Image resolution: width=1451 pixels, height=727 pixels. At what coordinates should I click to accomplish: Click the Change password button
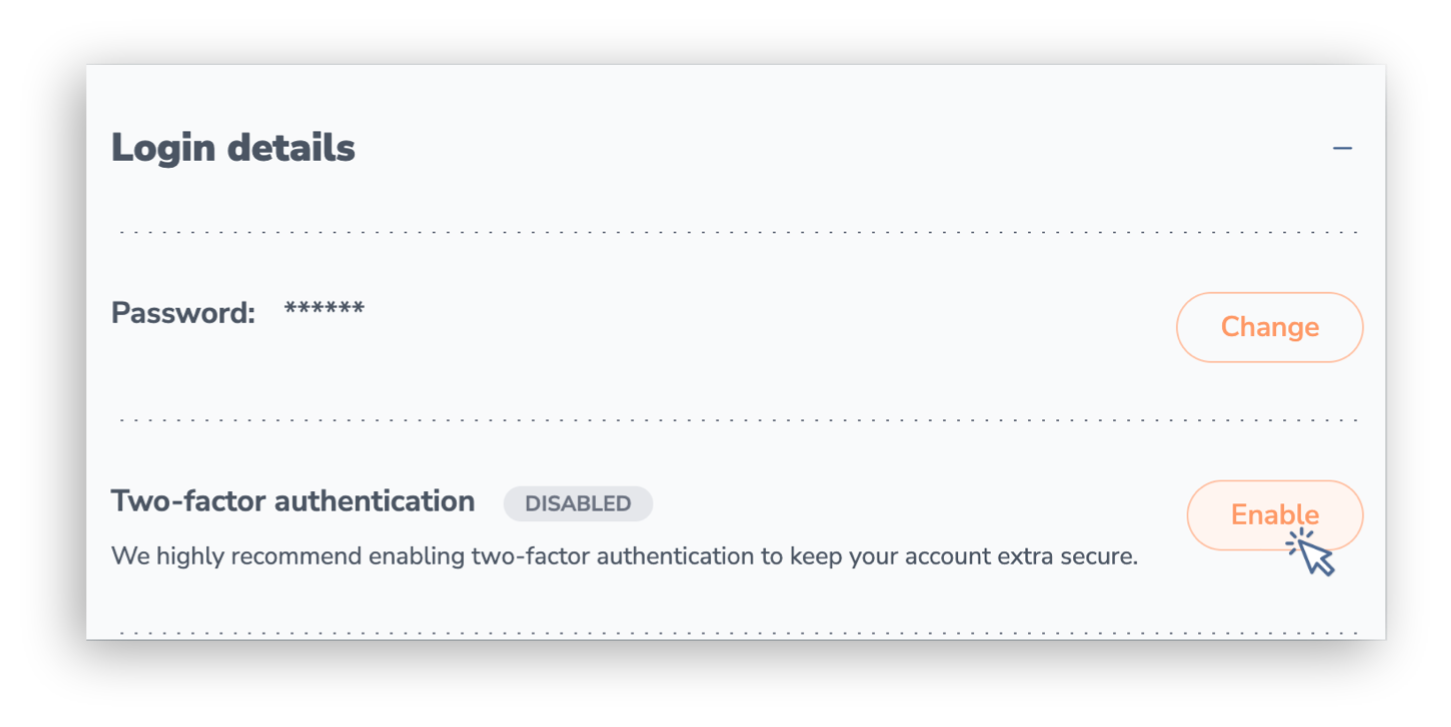click(x=1269, y=327)
